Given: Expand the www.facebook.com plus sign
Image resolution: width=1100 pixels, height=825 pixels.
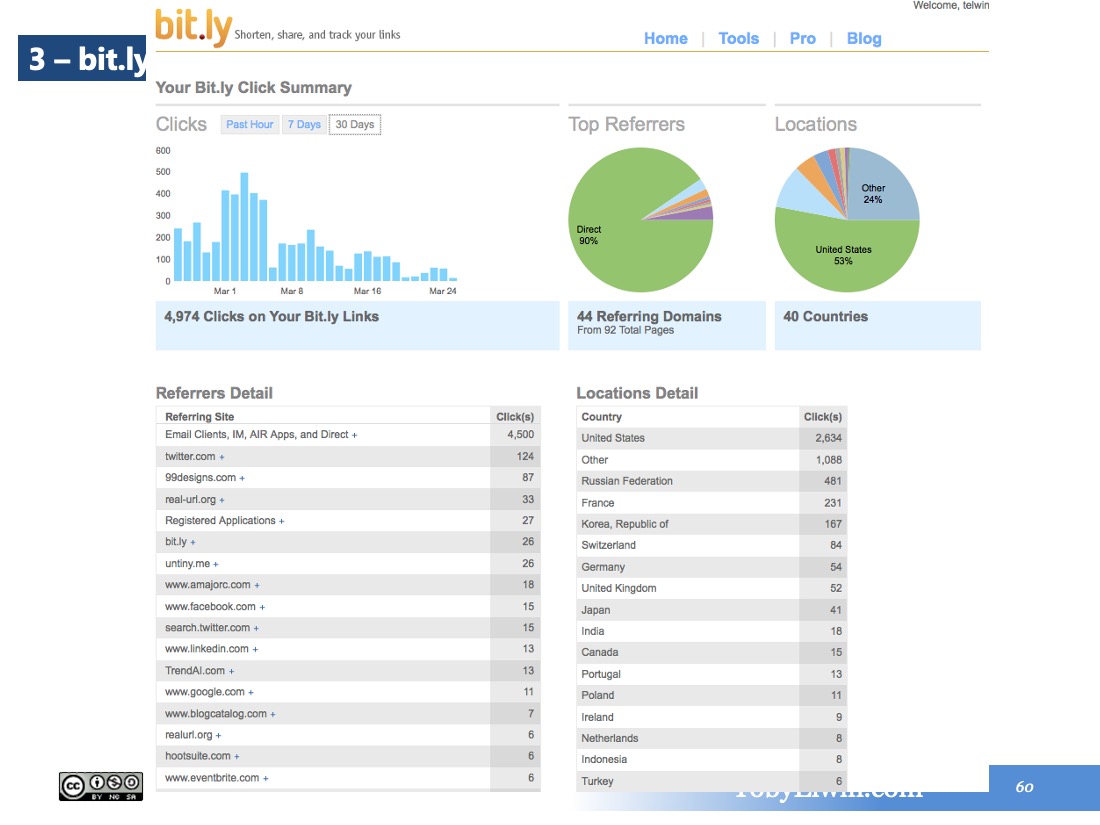Looking at the screenshot, I should 262,607.
